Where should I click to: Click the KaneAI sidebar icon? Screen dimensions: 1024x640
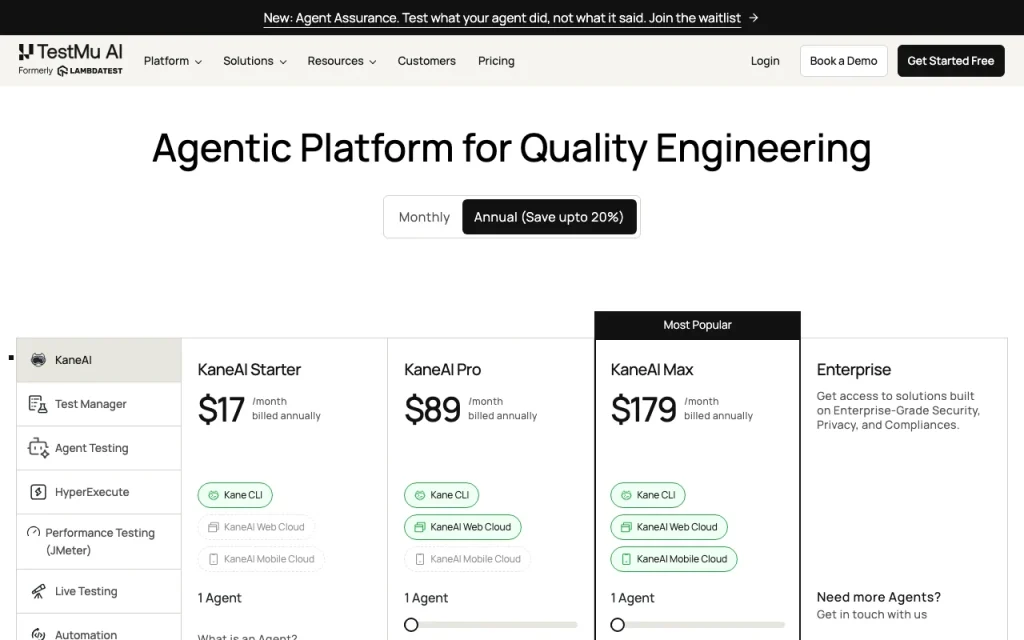[39, 360]
